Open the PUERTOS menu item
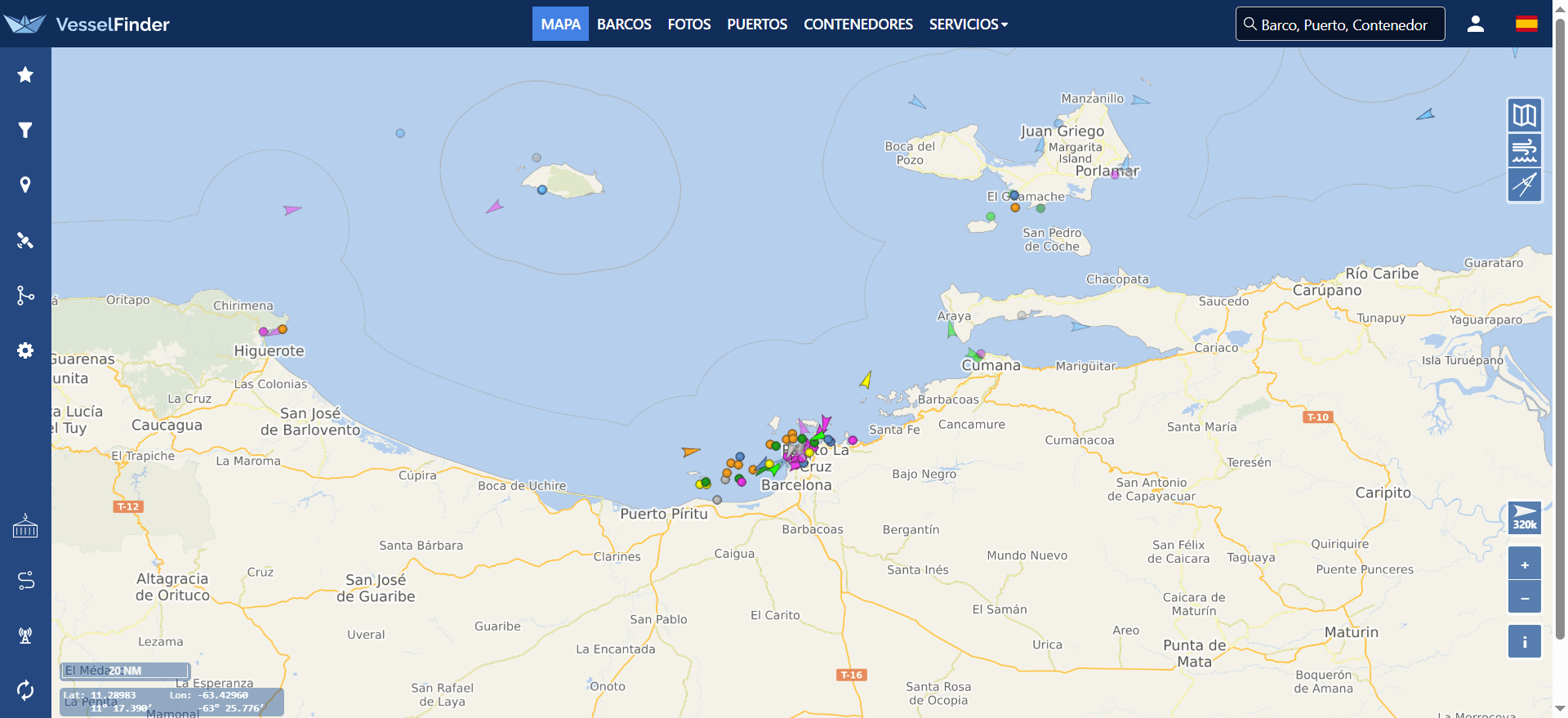Screen dimensions: 1568x718 [757, 25]
